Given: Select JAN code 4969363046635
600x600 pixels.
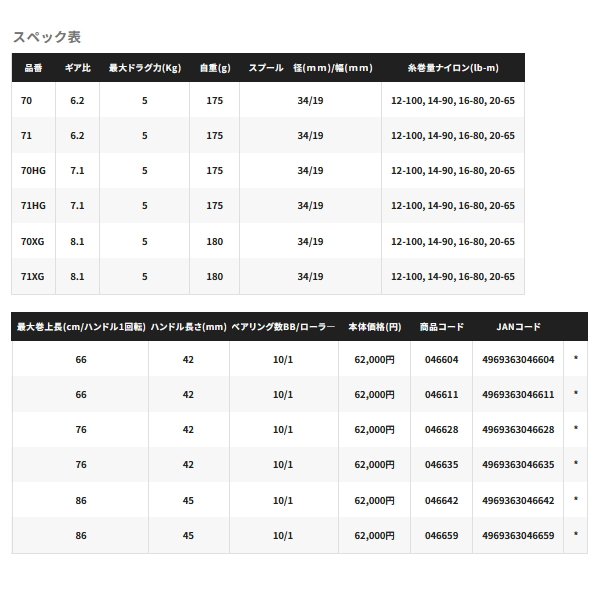Looking at the screenshot, I should [x=518, y=465].
